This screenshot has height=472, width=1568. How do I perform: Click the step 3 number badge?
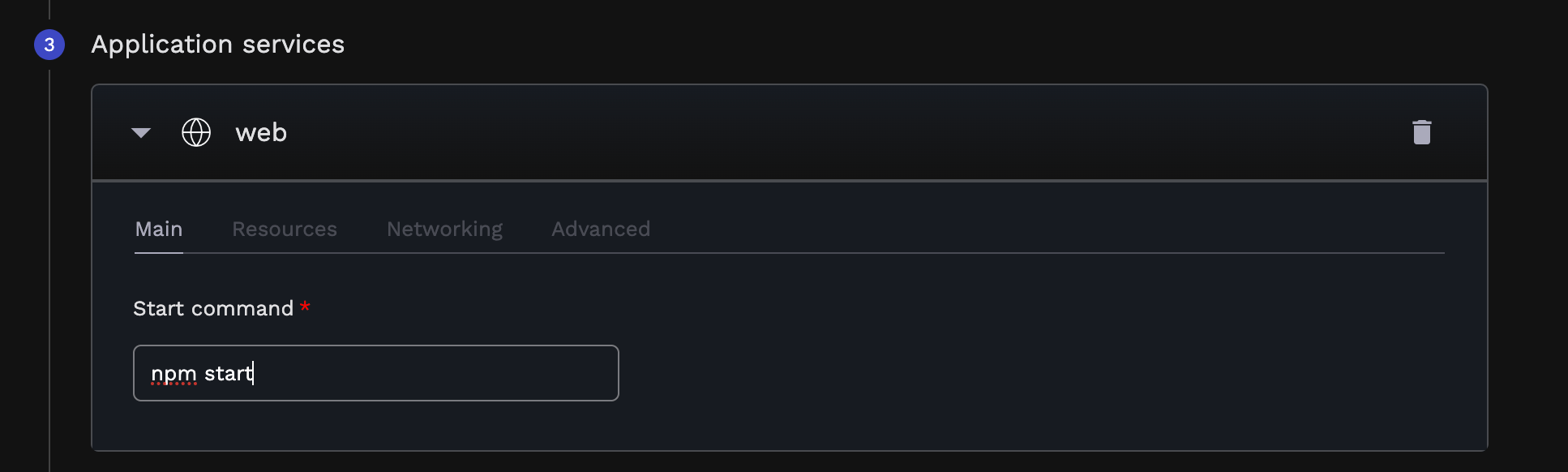(x=49, y=45)
